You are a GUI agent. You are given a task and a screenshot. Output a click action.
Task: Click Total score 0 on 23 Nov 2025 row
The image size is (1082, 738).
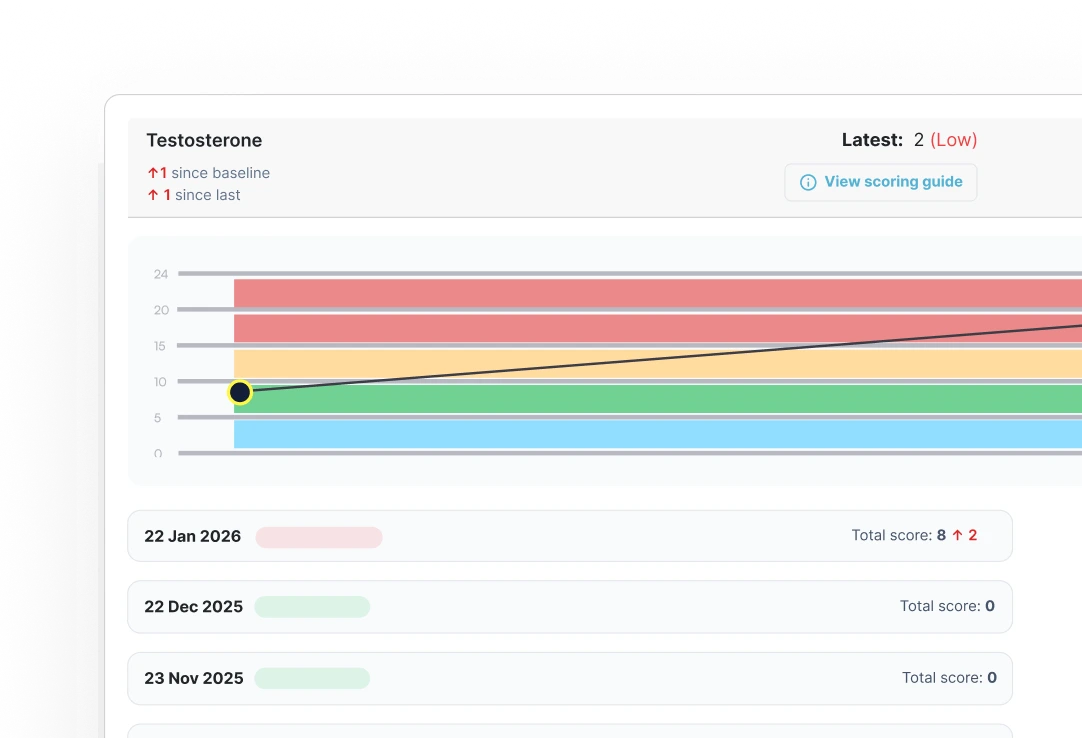tap(948, 678)
